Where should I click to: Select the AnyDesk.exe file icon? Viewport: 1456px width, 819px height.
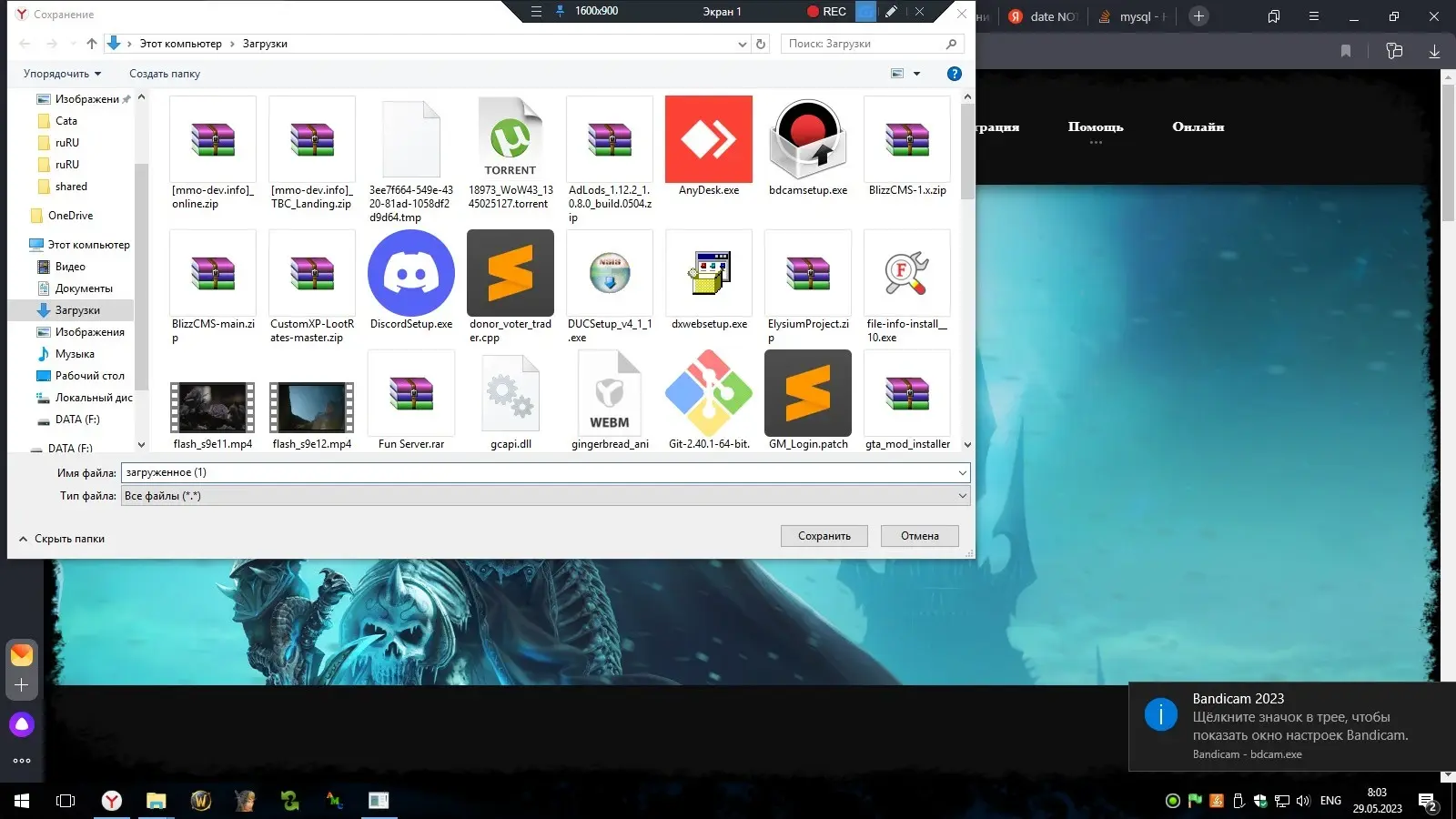(708, 139)
